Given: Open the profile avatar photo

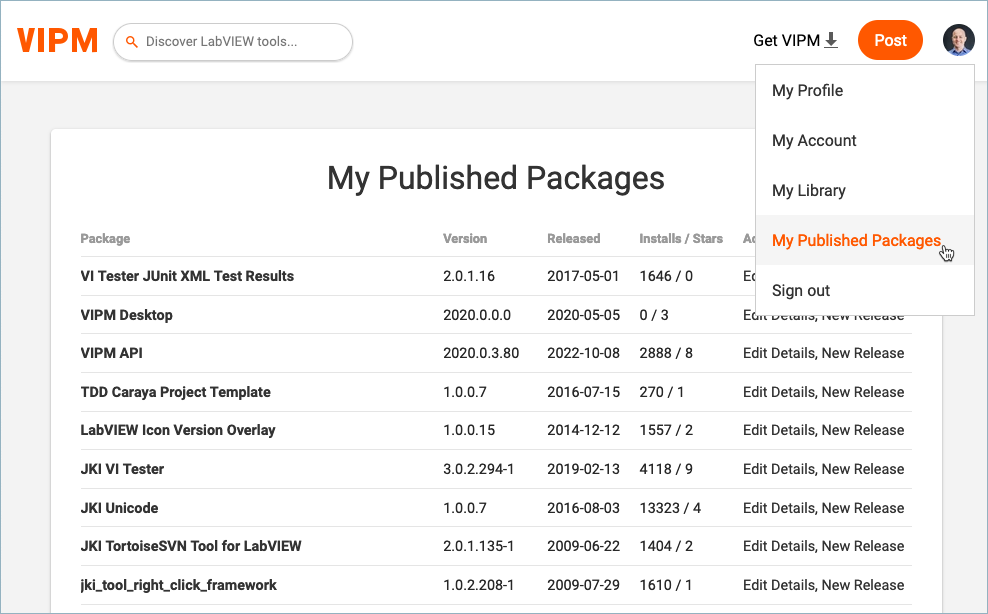Looking at the screenshot, I should tap(958, 40).
